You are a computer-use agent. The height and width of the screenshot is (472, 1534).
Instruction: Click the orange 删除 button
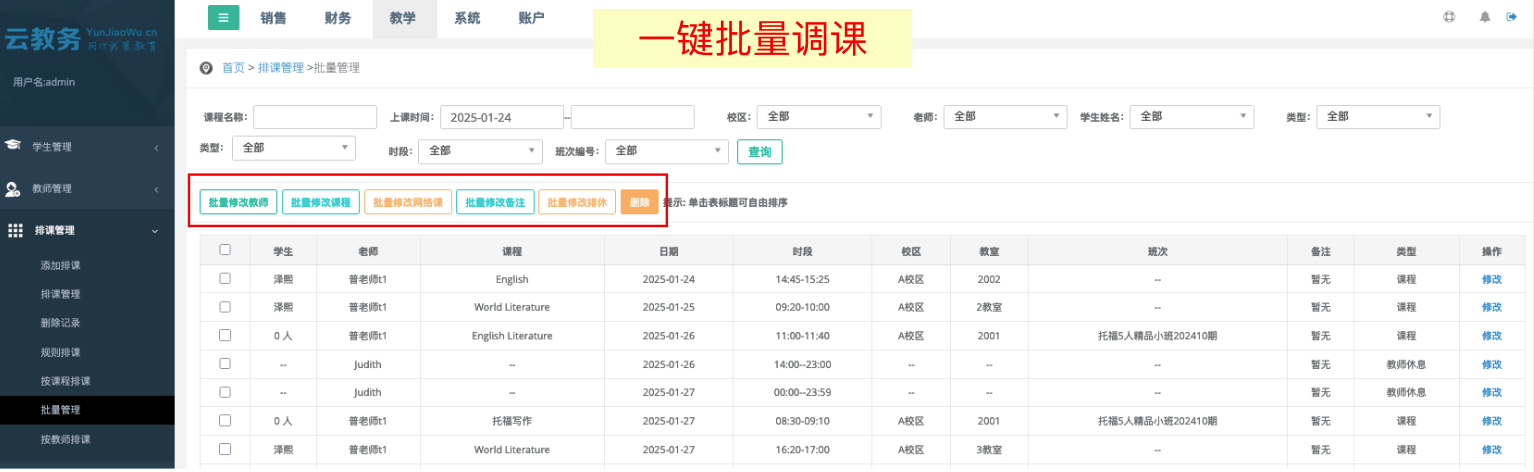coord(639,202)
